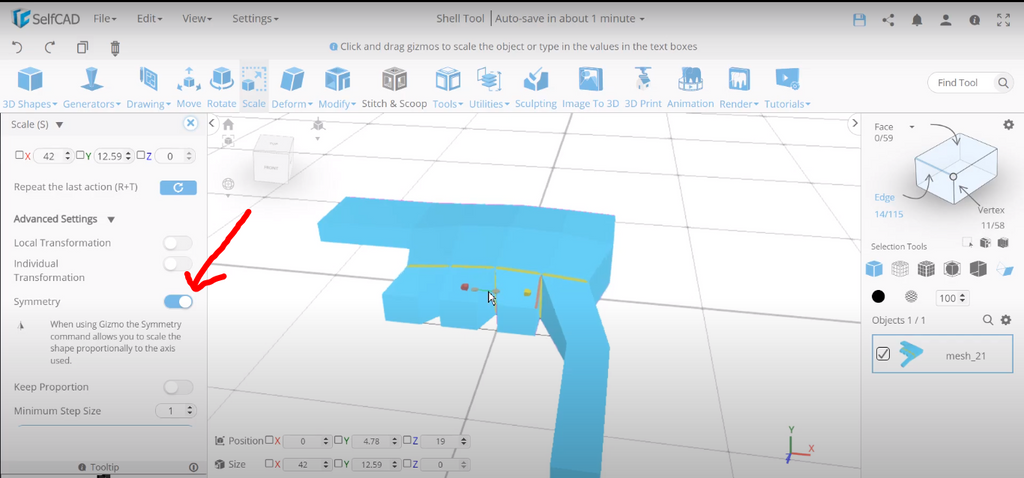Screen dimensions: 1024x478
Task: Toggle fullscreen mode icon
Action: (x=1004, y=20)
